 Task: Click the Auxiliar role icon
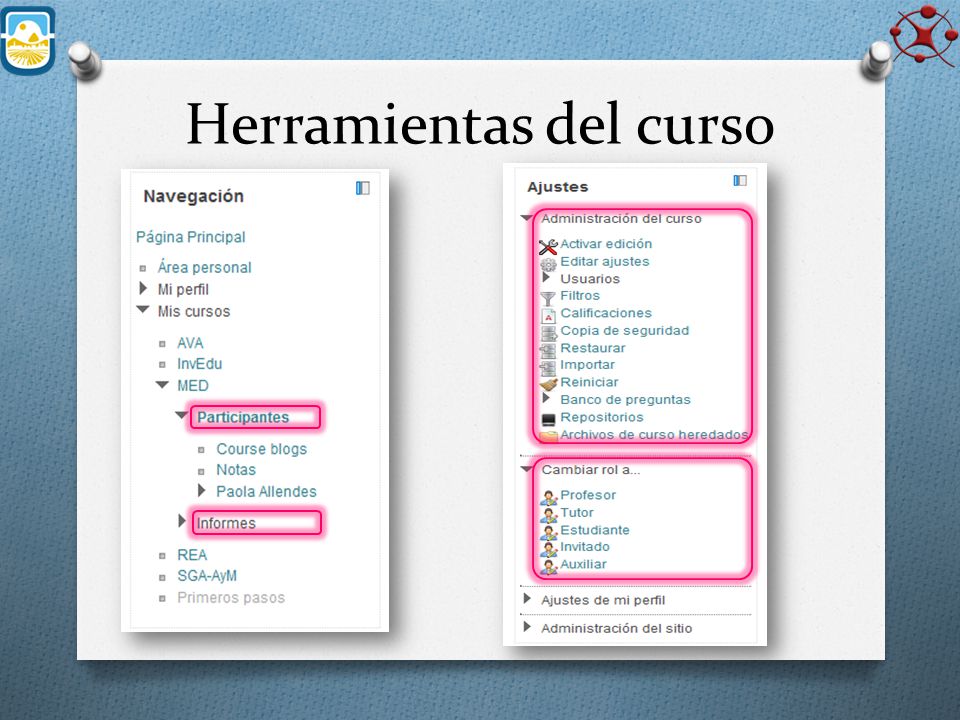(549, 566)
